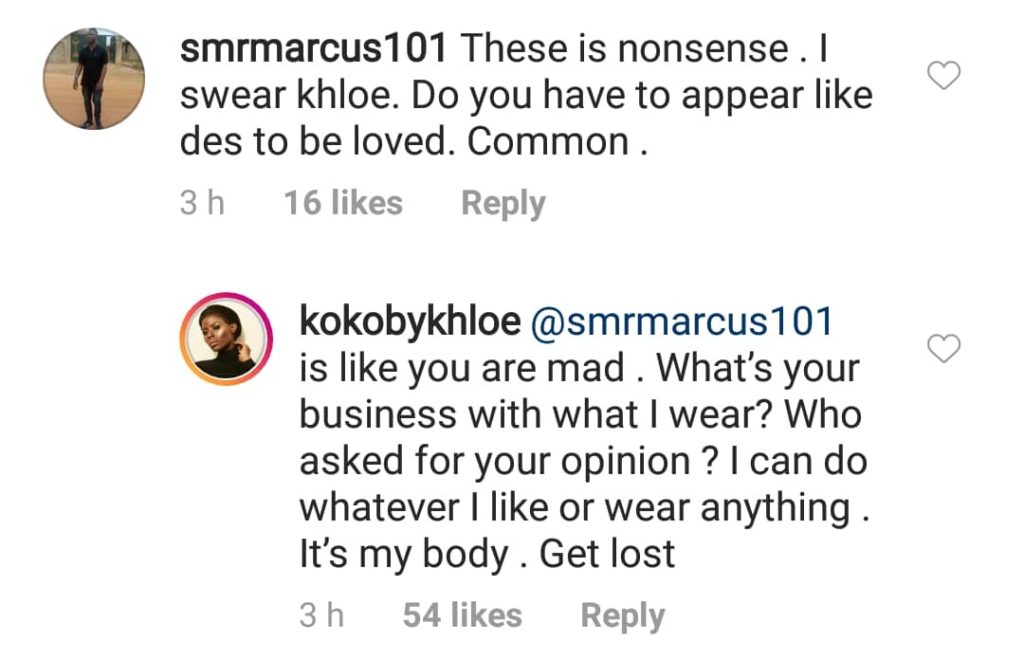View the 54 likes list
The width and height of the screenshot is (1024, 660).
coord(462,616)
